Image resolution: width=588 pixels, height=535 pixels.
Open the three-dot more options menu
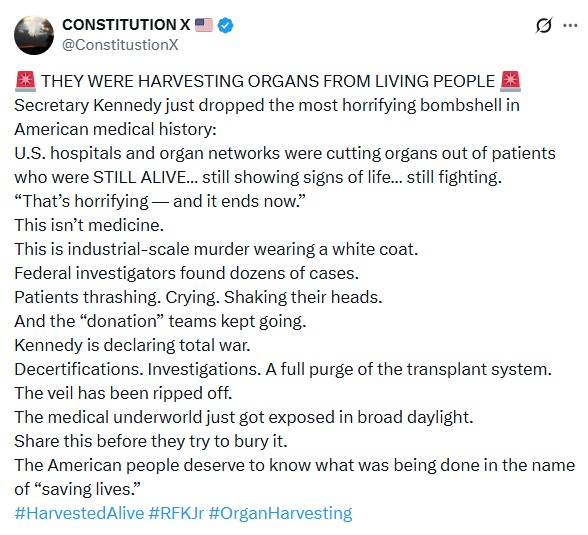click(570, 25)
